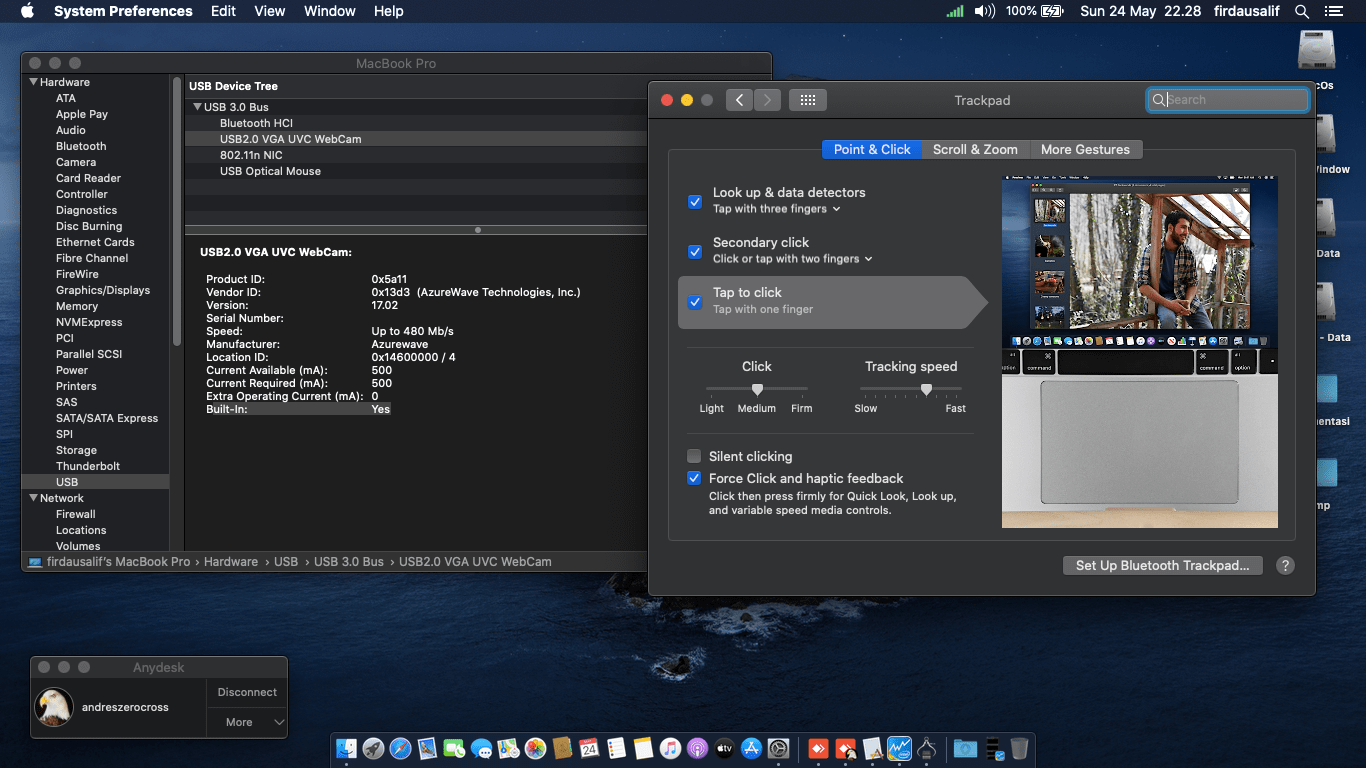Open the App Store from the Dock
This screenshot has height=768, width=1366.
750,748
